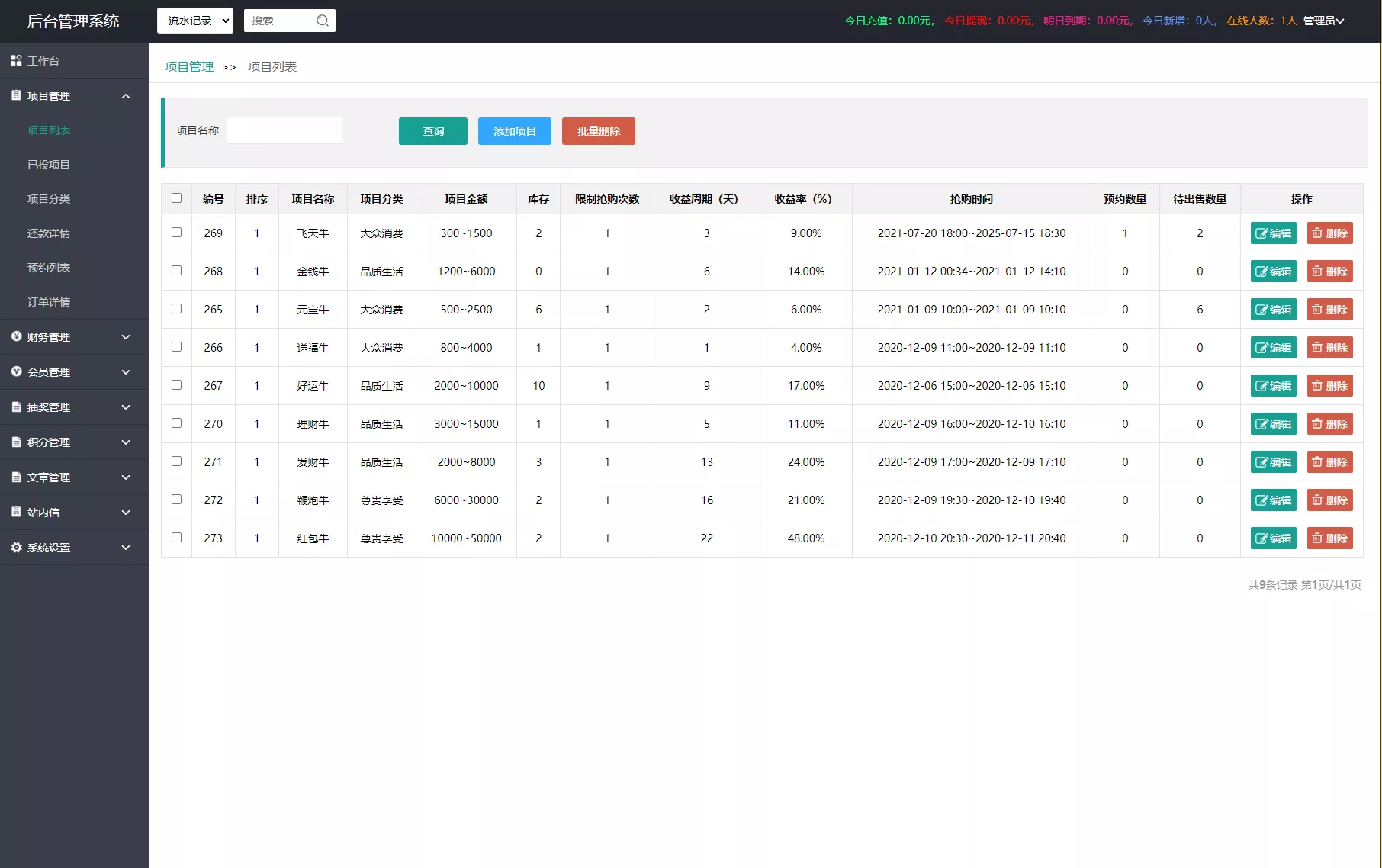Select the checkbox for project 红包牛
Viewport: 1382px width, 868px height.
[176, 538]
